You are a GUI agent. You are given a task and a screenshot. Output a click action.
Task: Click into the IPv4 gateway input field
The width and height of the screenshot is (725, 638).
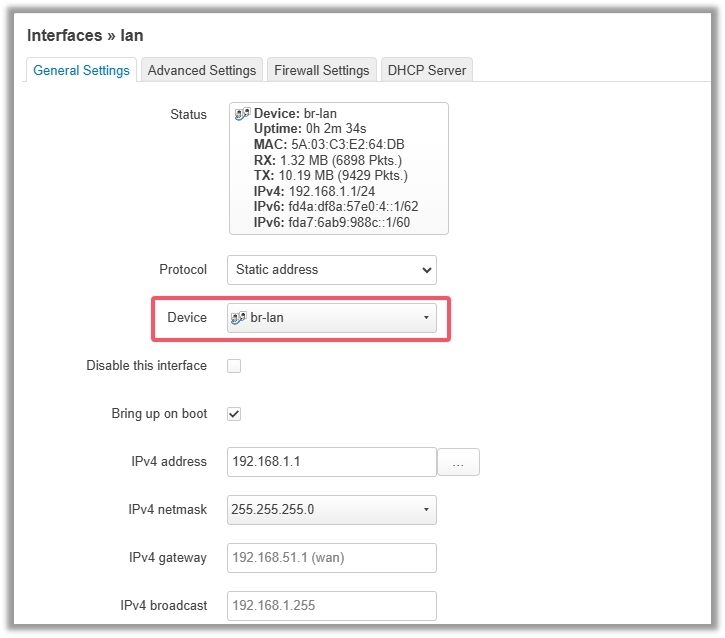coord(331,558)
